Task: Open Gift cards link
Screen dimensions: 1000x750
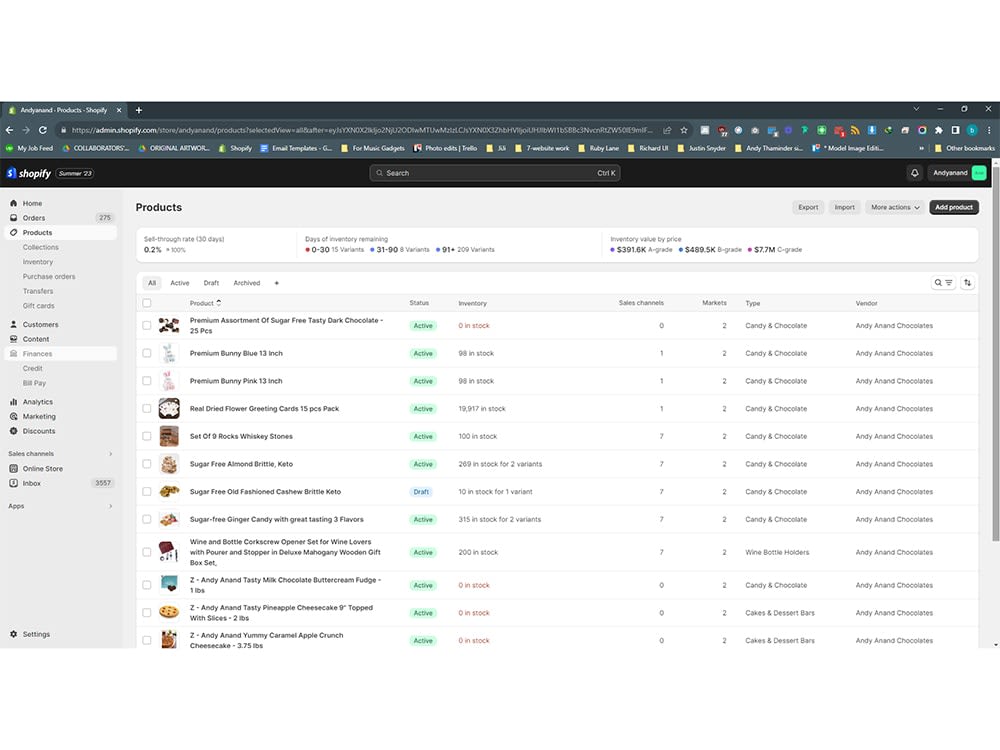Action: point(38,305)
